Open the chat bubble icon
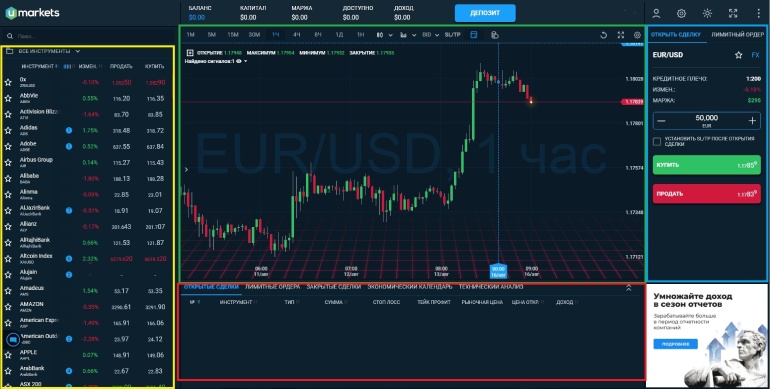 [x=13, y=339]
